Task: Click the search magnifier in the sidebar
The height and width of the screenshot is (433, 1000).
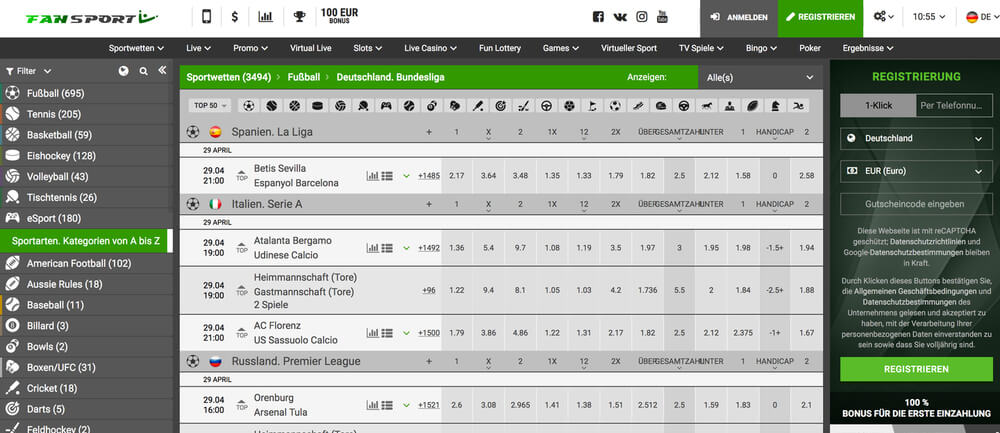Action: [x=143, y=71]
